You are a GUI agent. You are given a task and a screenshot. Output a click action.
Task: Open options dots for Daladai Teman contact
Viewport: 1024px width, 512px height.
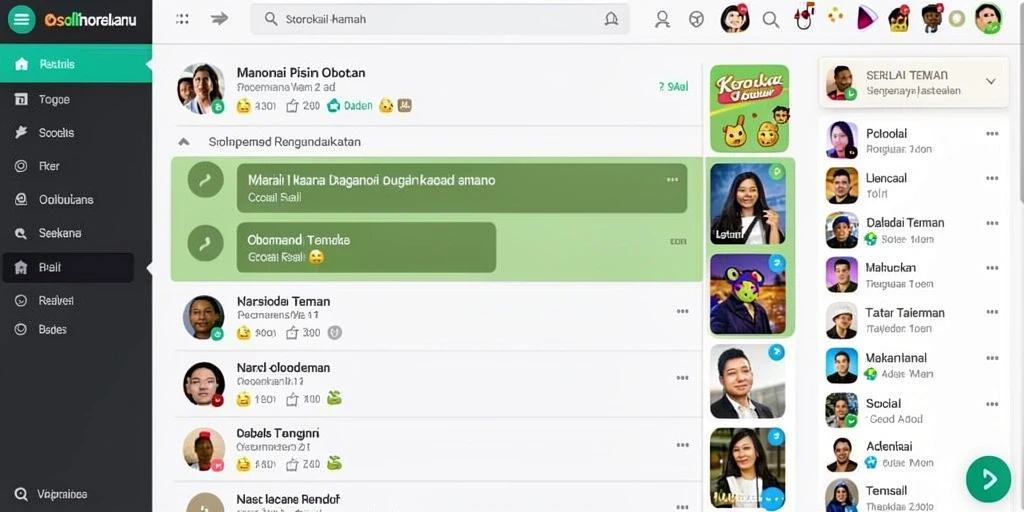[992, 223]
